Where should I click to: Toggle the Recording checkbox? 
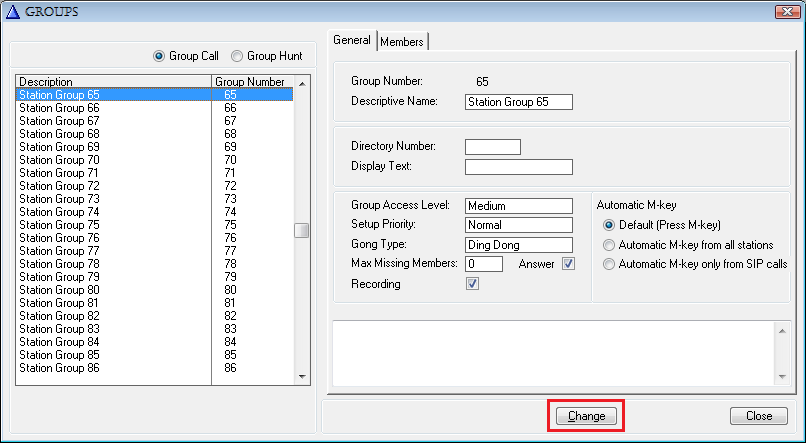pyautogui.click(x=472, y=284)
